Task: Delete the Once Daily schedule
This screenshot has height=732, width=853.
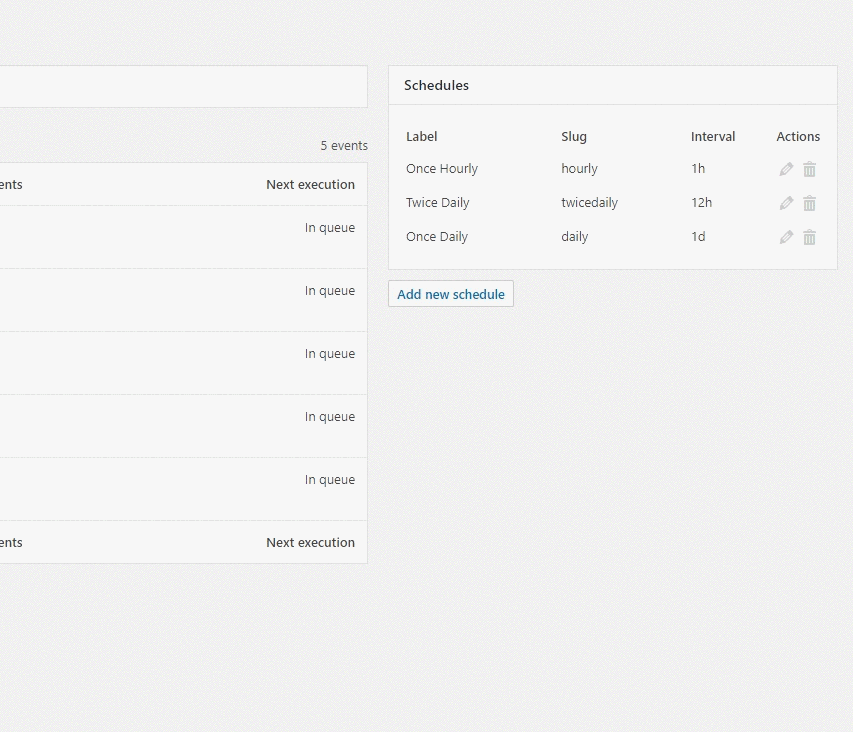Action: click(x=809, y=237)
